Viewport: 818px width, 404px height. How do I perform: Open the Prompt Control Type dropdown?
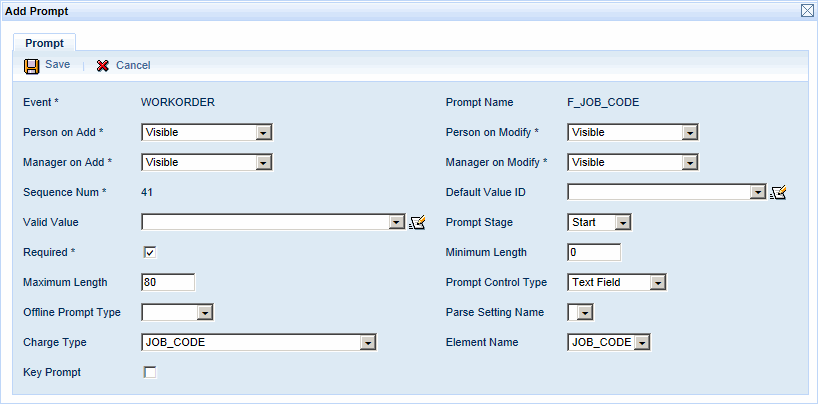tap(657, 282)
